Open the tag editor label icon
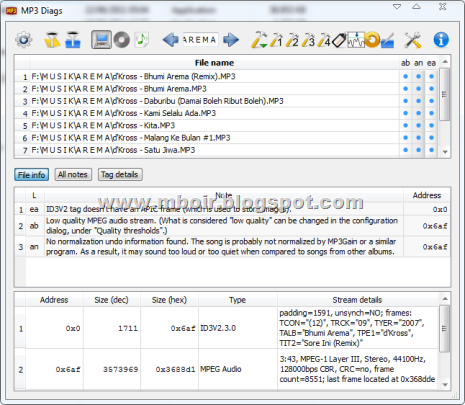 coord(339,40)
